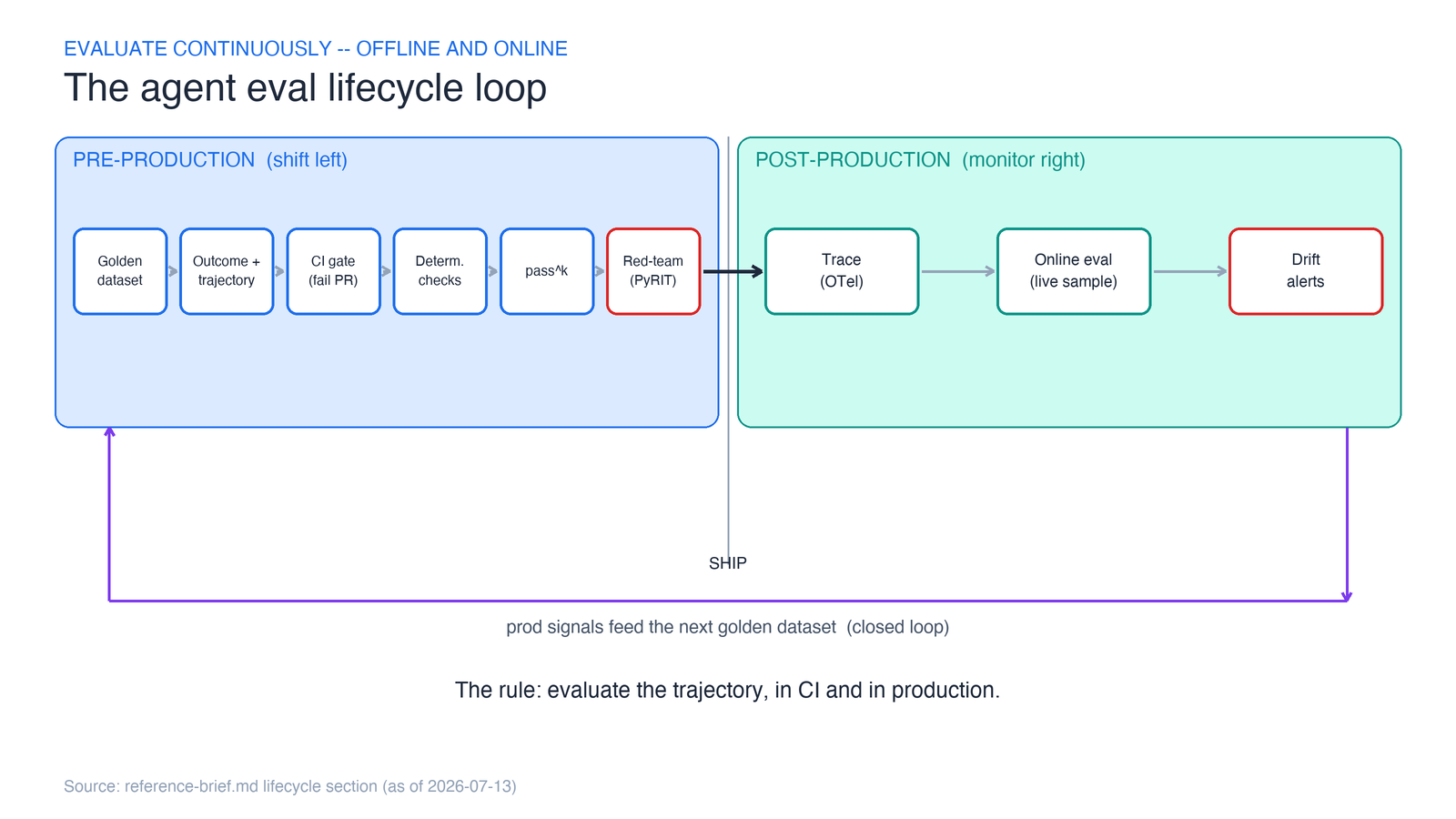
Task: Select the 'EVALUATE CONTINUOUSLY -- OFFLINE AND ONLINE' heading
Action: tap(316, 48)
